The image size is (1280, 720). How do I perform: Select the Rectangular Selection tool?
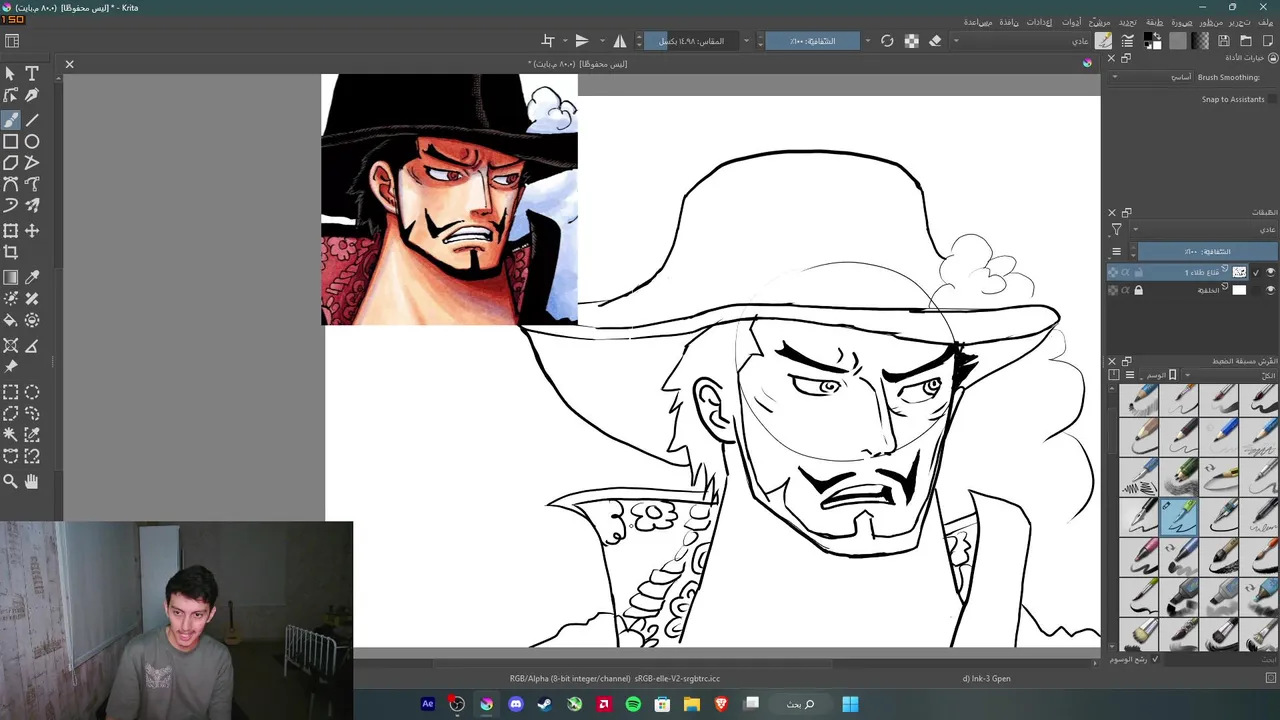click(10, 392)
